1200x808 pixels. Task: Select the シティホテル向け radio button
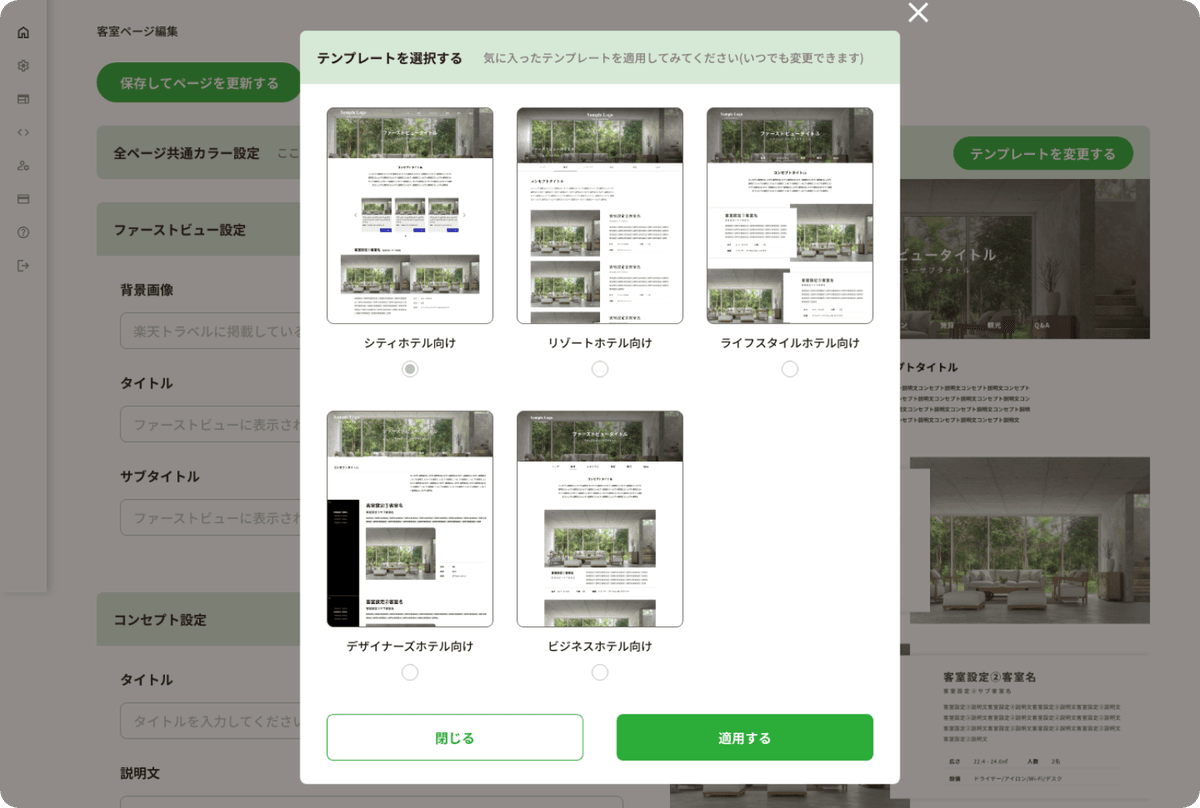[410, 369]
